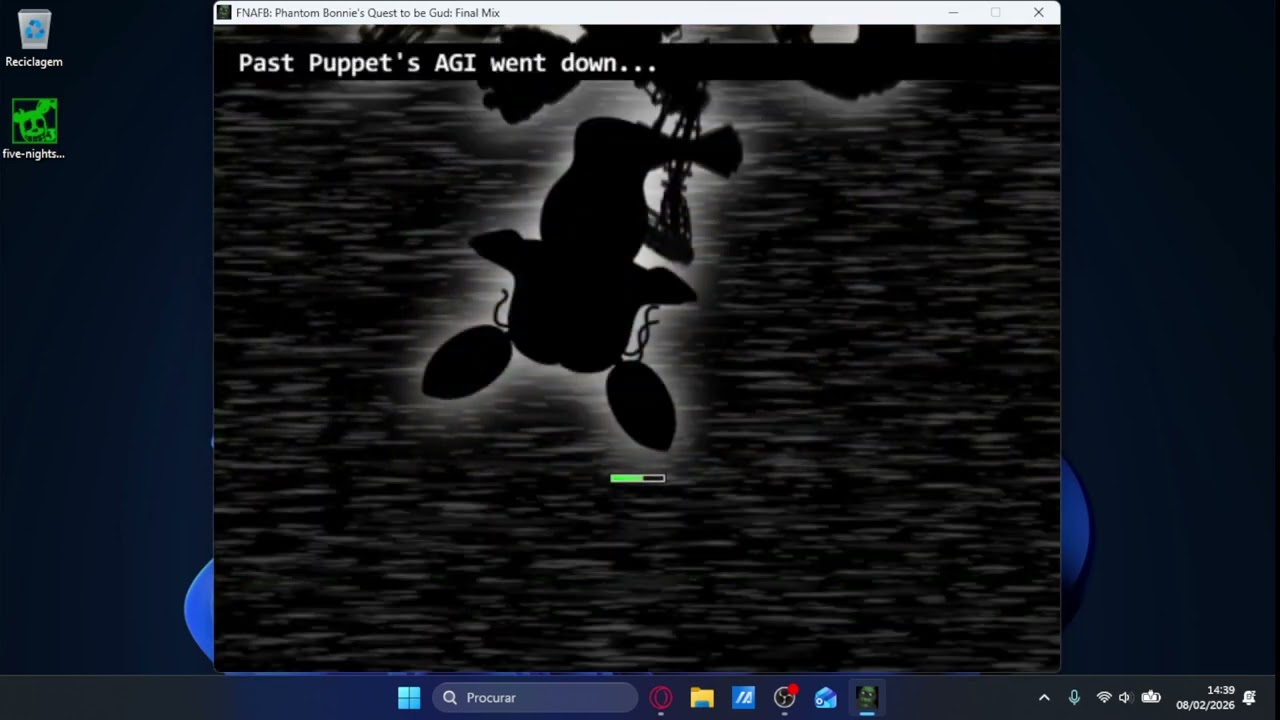Open the Outlook mail taskbar icon

[826, 698]
